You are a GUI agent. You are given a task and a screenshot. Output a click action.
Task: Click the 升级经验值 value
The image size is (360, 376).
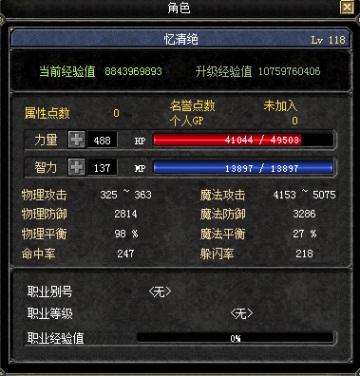289,71
